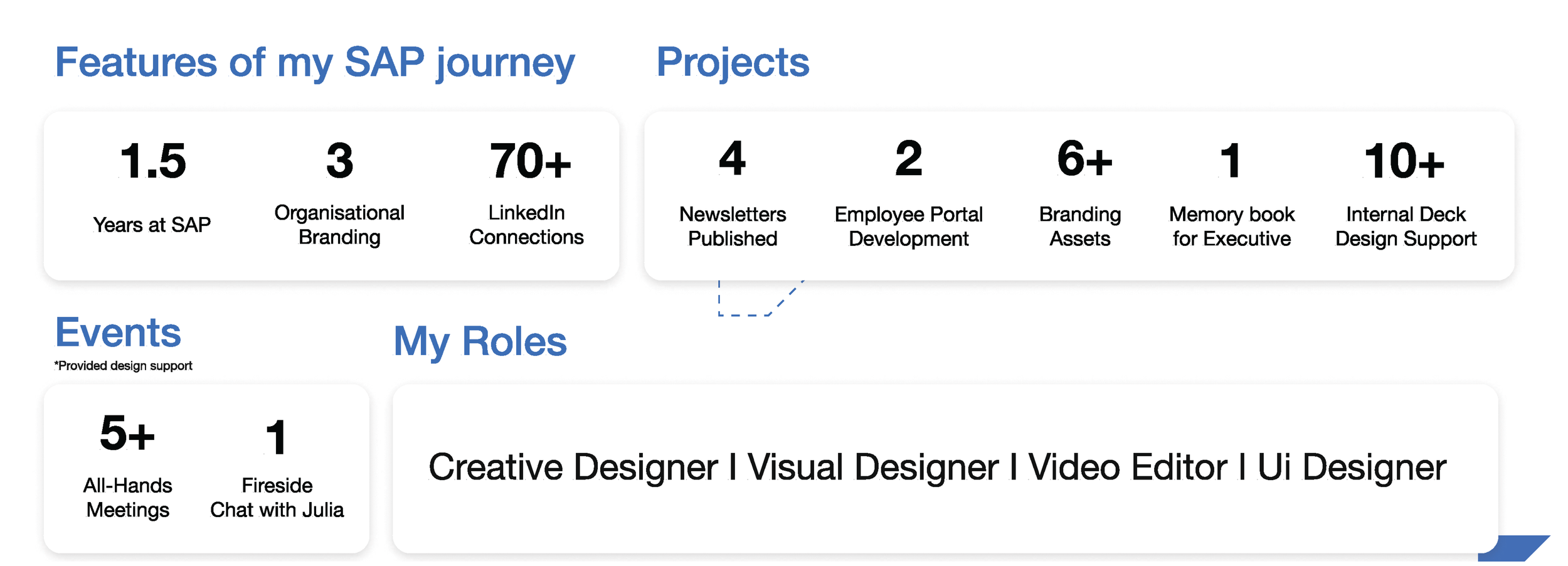
Task: Select the '6+' statistic number
Action: point(1084,159)
